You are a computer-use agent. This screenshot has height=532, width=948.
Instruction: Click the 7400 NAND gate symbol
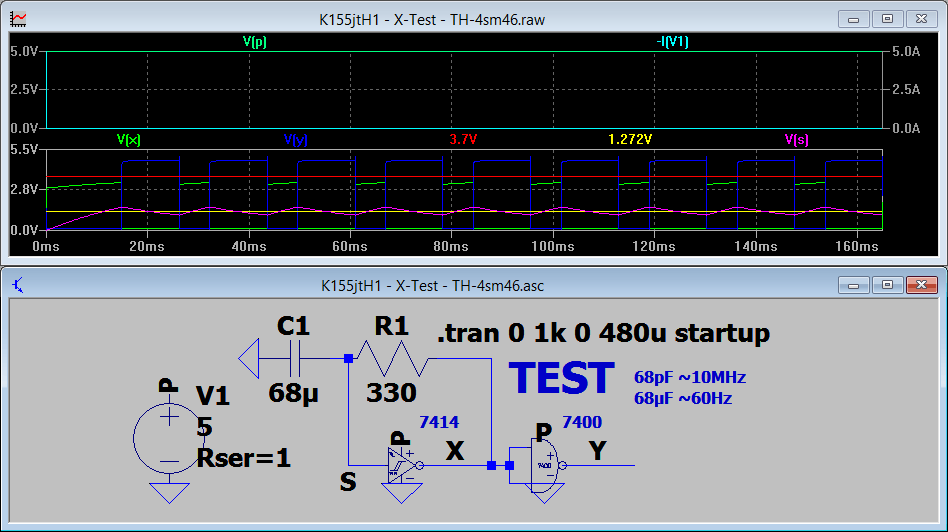[545, 465]
